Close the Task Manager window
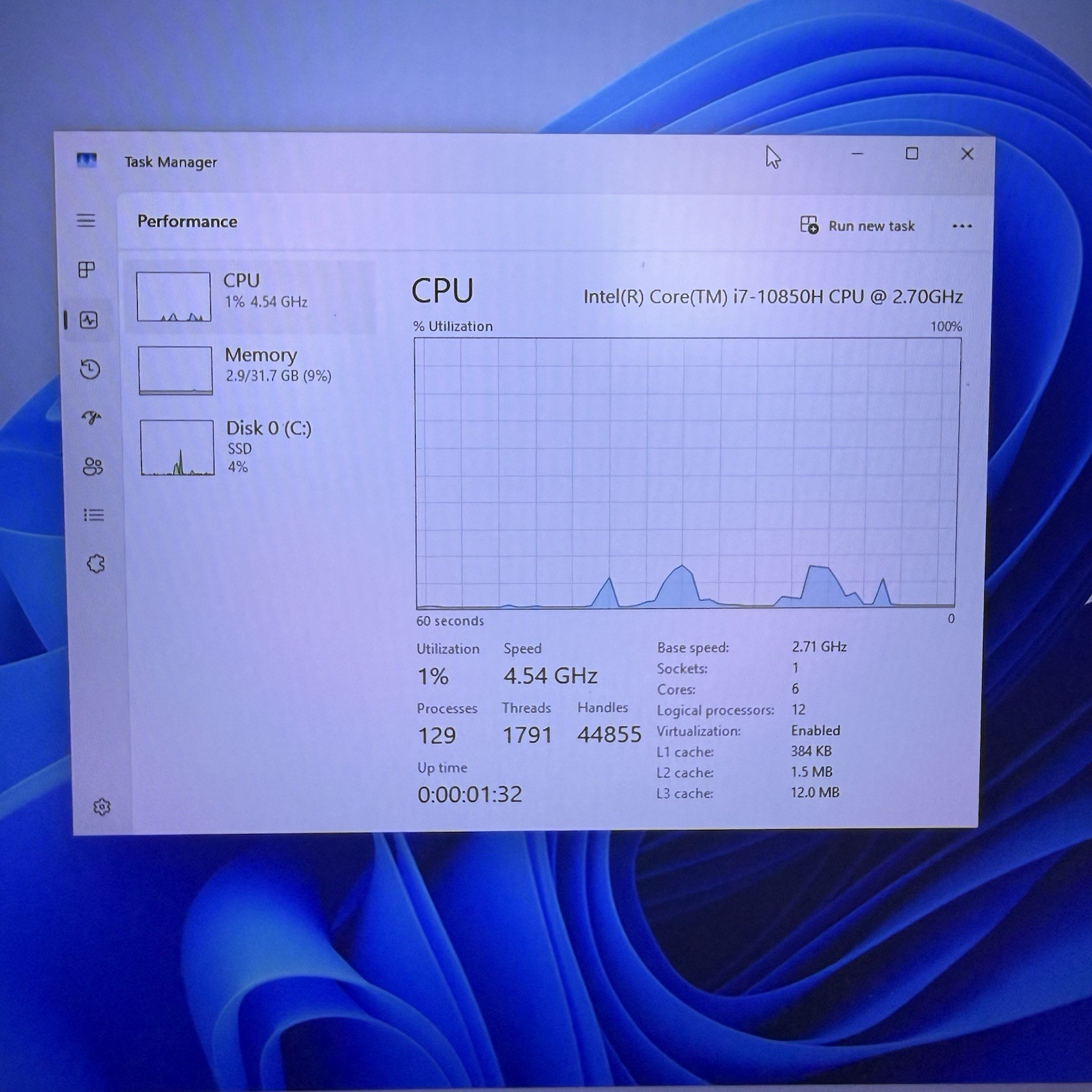 click(x=967, y=154)
